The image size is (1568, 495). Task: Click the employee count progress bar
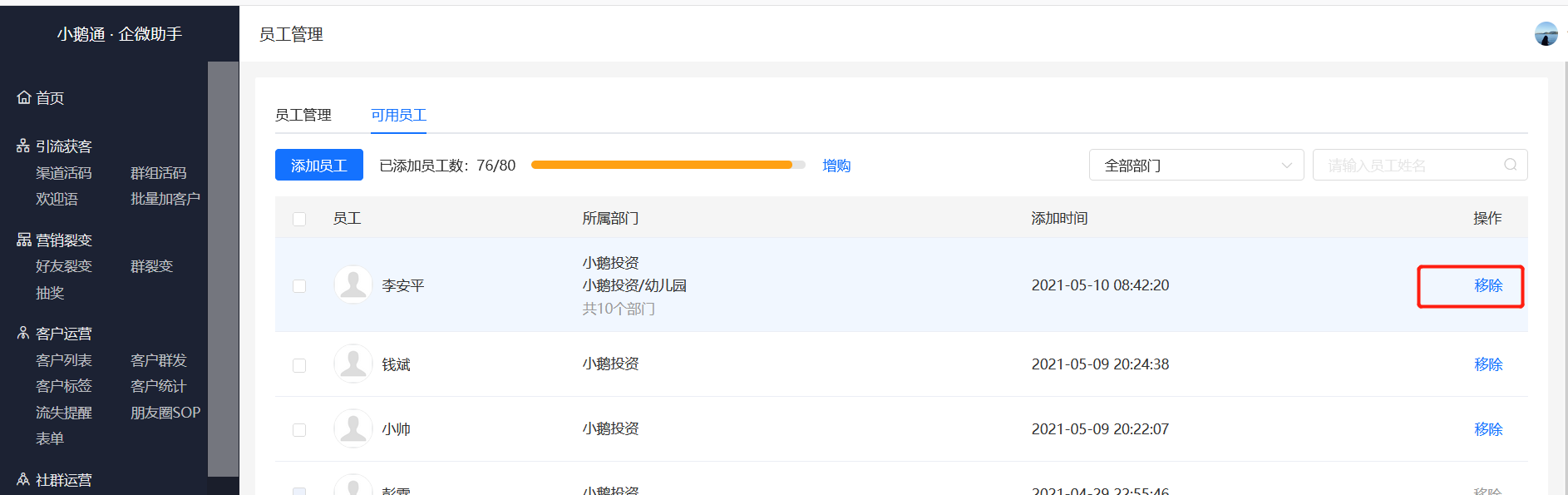(x=668, y=165)
